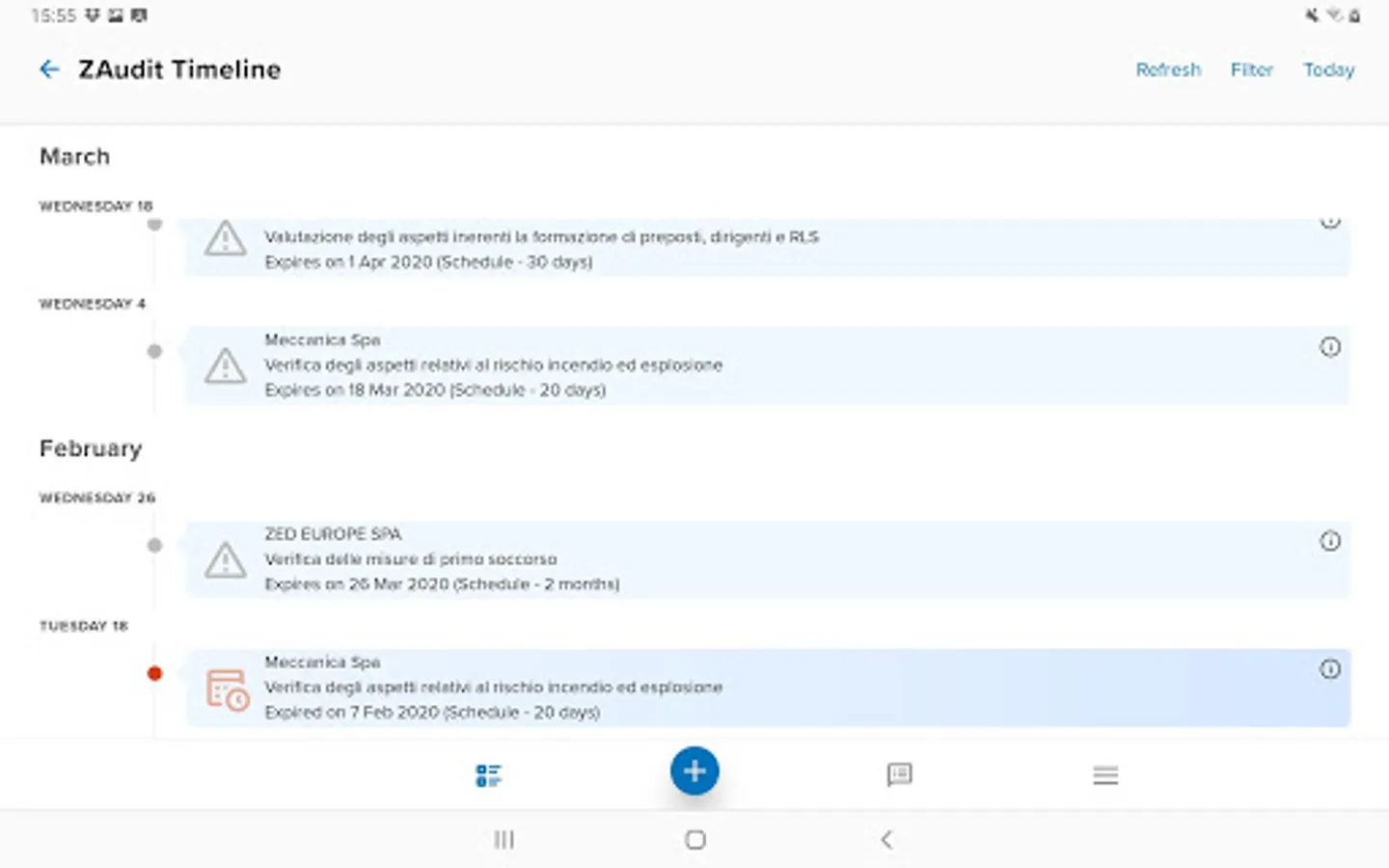Click the WEDNESDAY 26 day label
The image size is (1389, 868).
96,498
